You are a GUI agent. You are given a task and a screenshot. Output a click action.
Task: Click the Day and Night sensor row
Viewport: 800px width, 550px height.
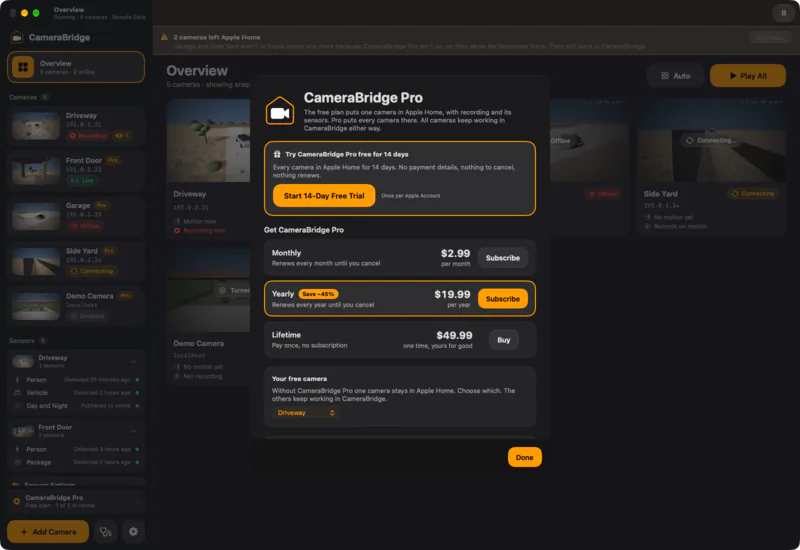click(76, 406)
